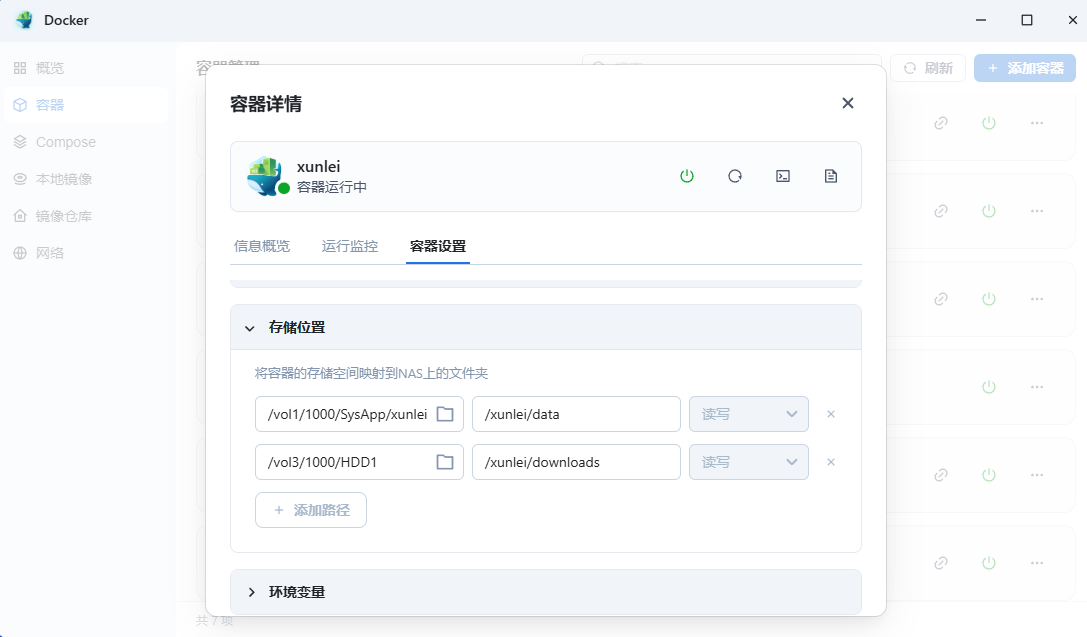Switch to the 信息概览 tab

tap(262, 246)
